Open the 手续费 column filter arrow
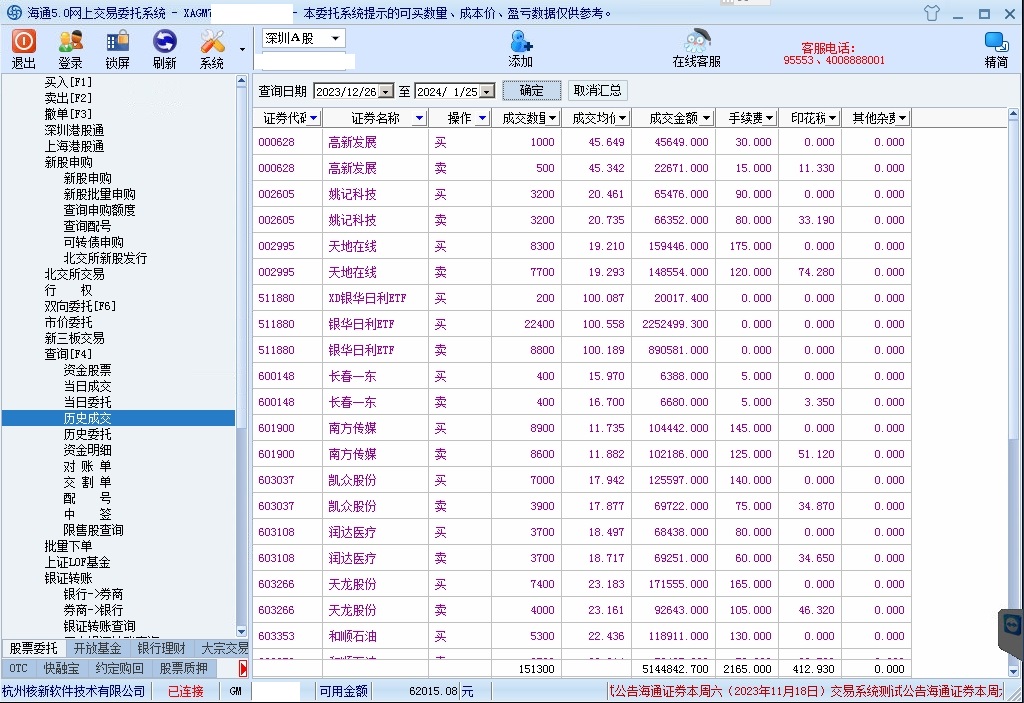Viewport: 1024px width, 703px height. pyautogui.click(x=769, y=118)
